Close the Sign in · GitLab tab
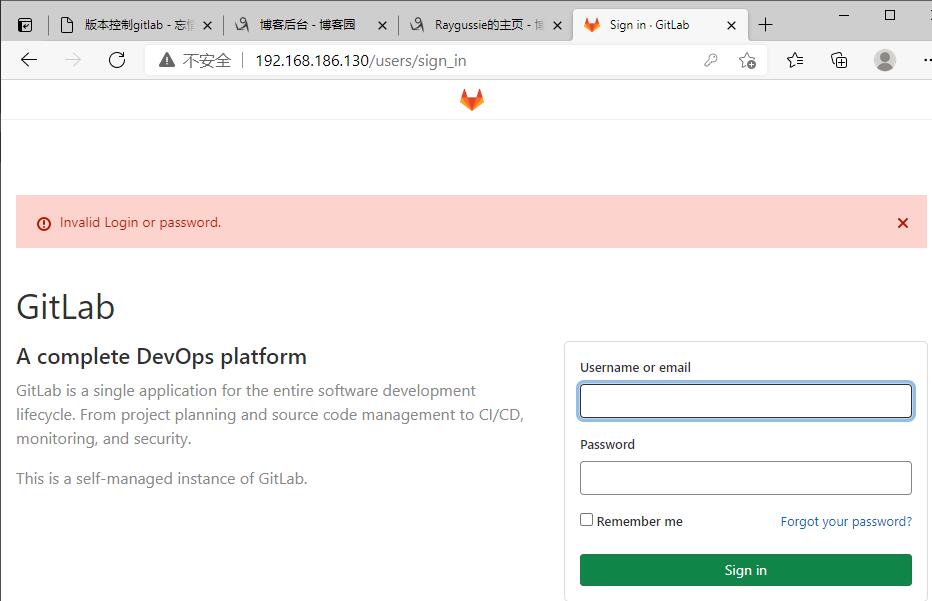 pos(731,26)
